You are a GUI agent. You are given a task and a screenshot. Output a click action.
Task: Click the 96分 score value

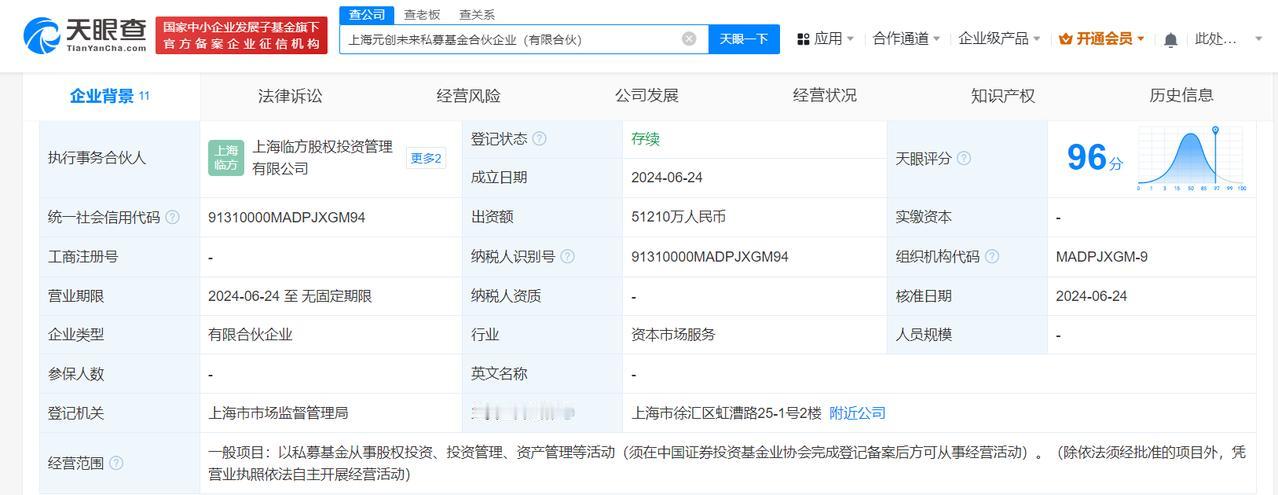(1094, 158)
